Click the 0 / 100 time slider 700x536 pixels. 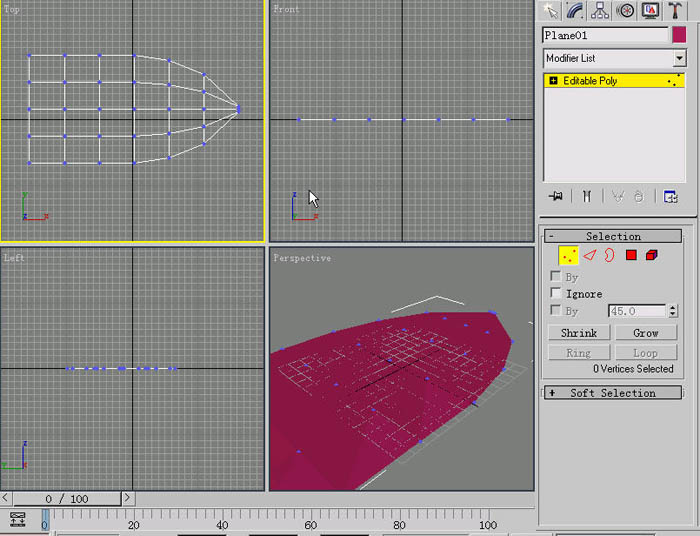[x=67, y=499]
